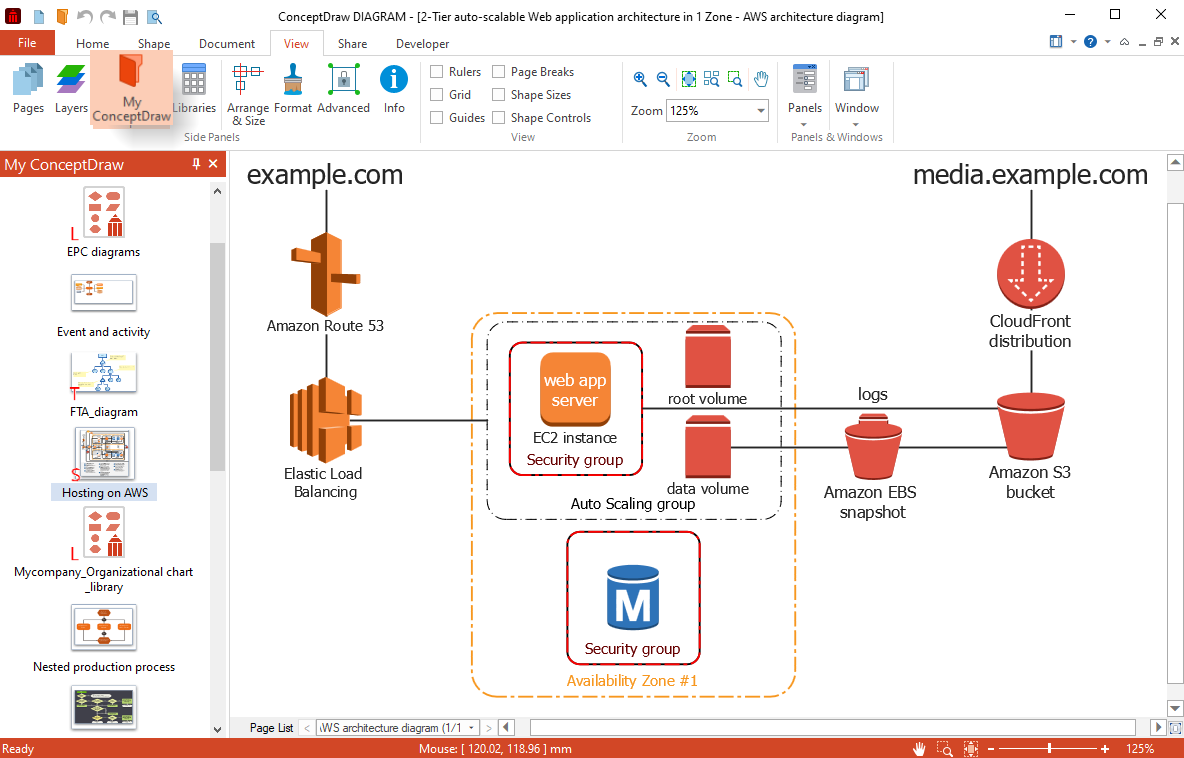Enable the Grid checkbox
This screenshot has height=758, width=1184.
pyautogui.click(x=436, y=94)
